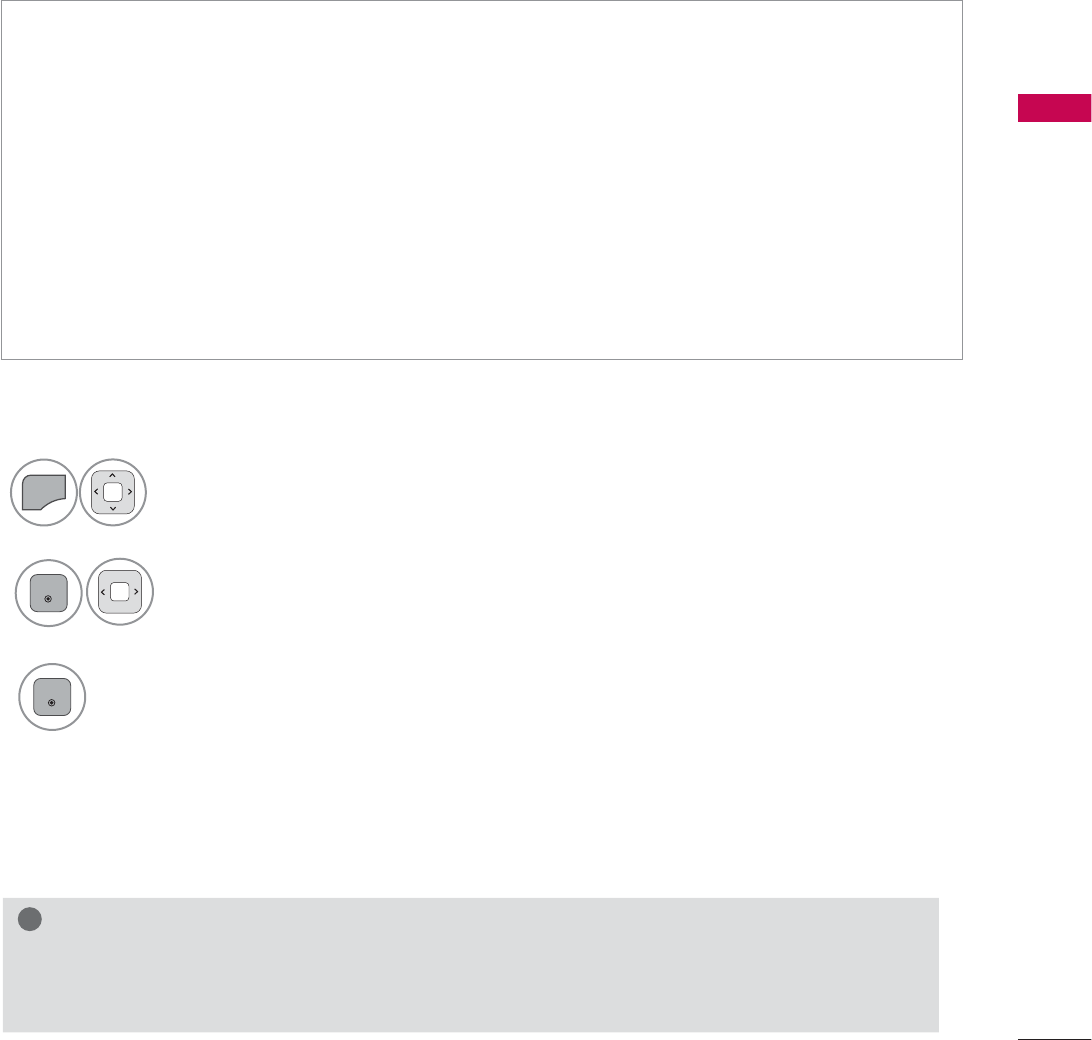Click the center square of the four-way pad
Viewport: 1092px width, 1040px height.
pos(113,493)
